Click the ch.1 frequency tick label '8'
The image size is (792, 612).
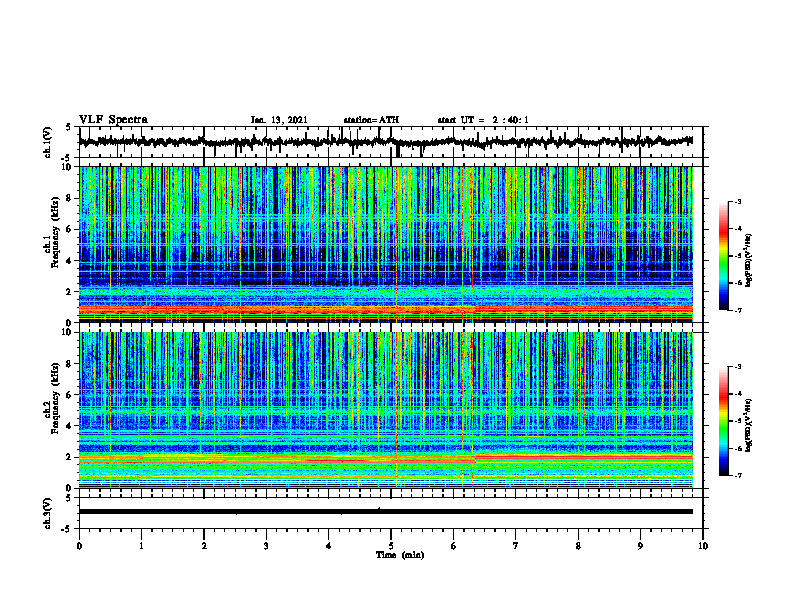point(69,198)
